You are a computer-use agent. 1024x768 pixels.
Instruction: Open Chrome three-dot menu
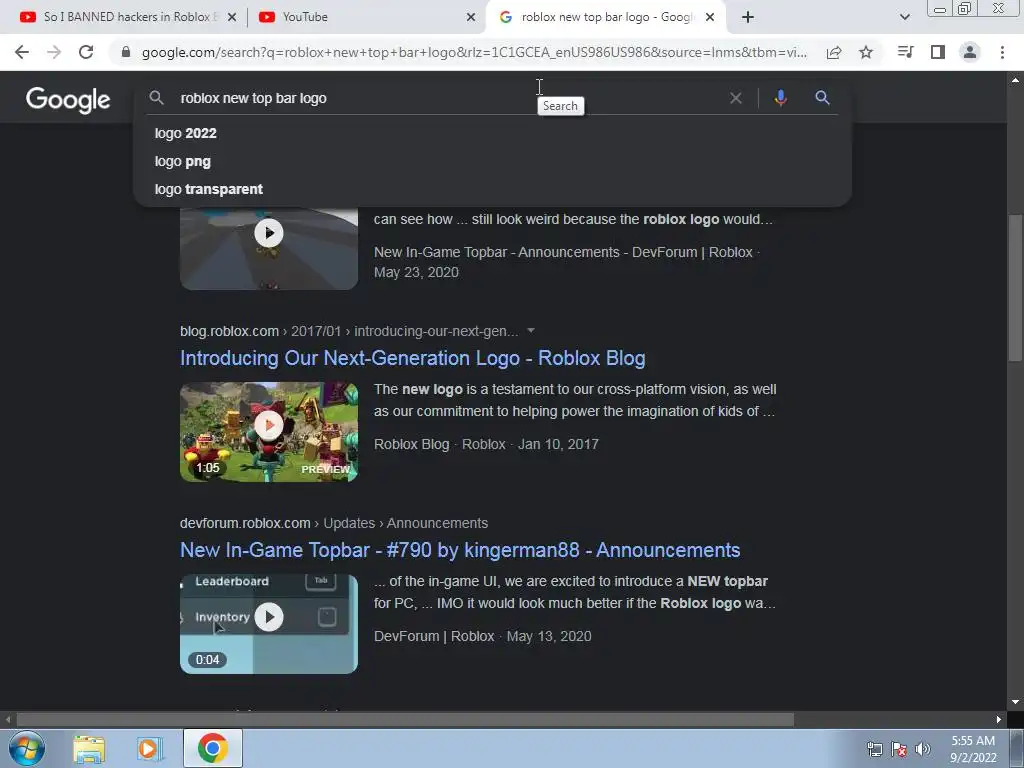pyautogui.click(x=1002, y=52)
